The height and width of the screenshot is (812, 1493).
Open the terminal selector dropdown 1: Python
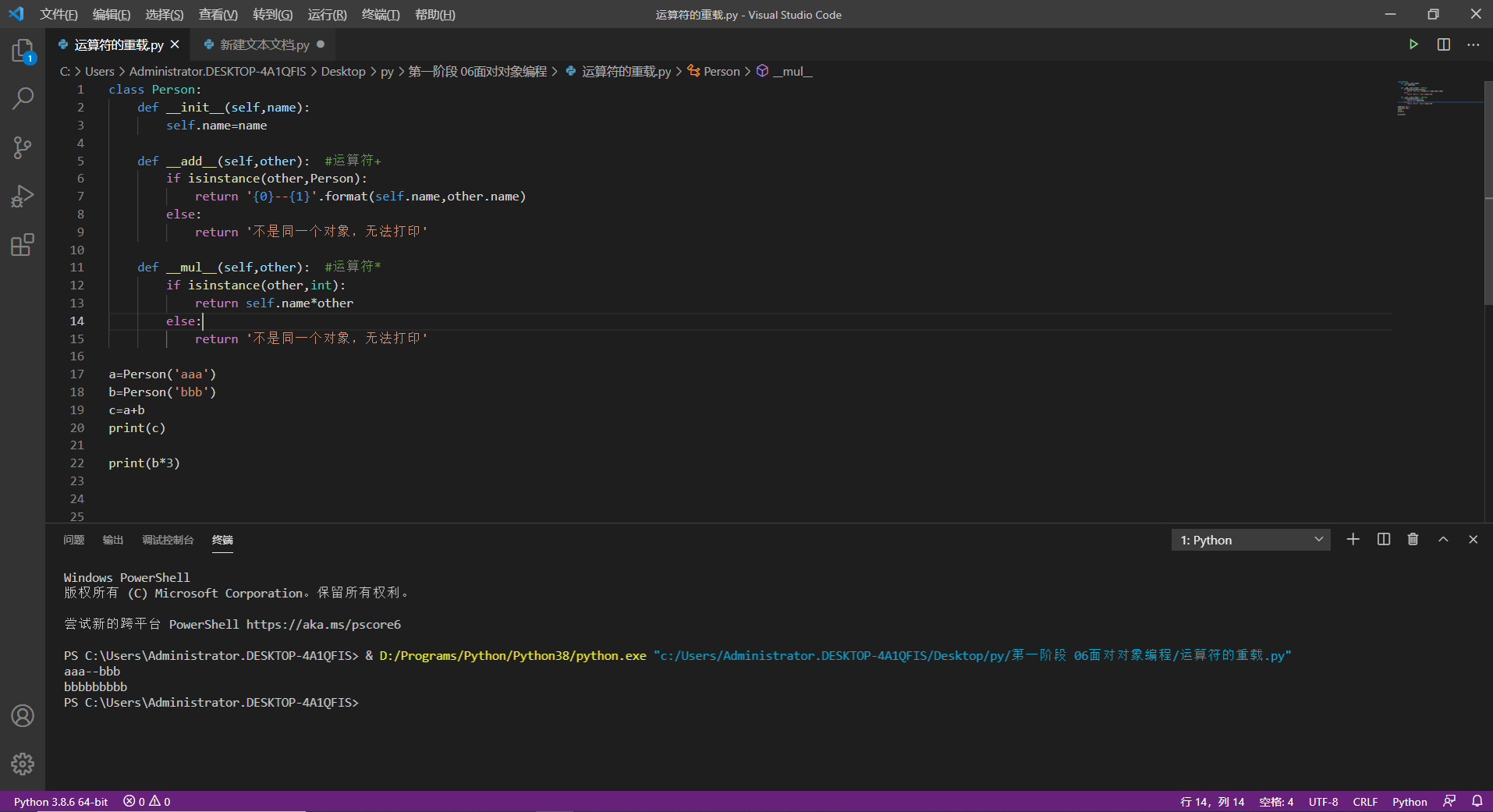(x=1250, y=540)
